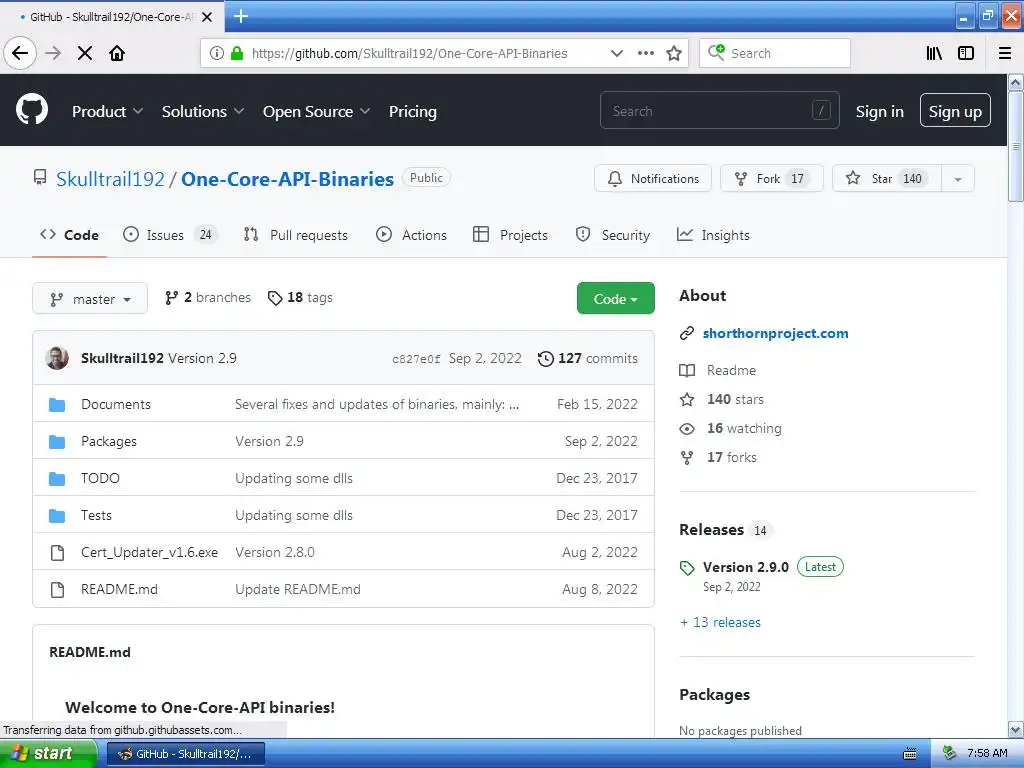The image size is (1024, 768).
Task: Click the README.md file icon in list
Action: click(57, 590)
